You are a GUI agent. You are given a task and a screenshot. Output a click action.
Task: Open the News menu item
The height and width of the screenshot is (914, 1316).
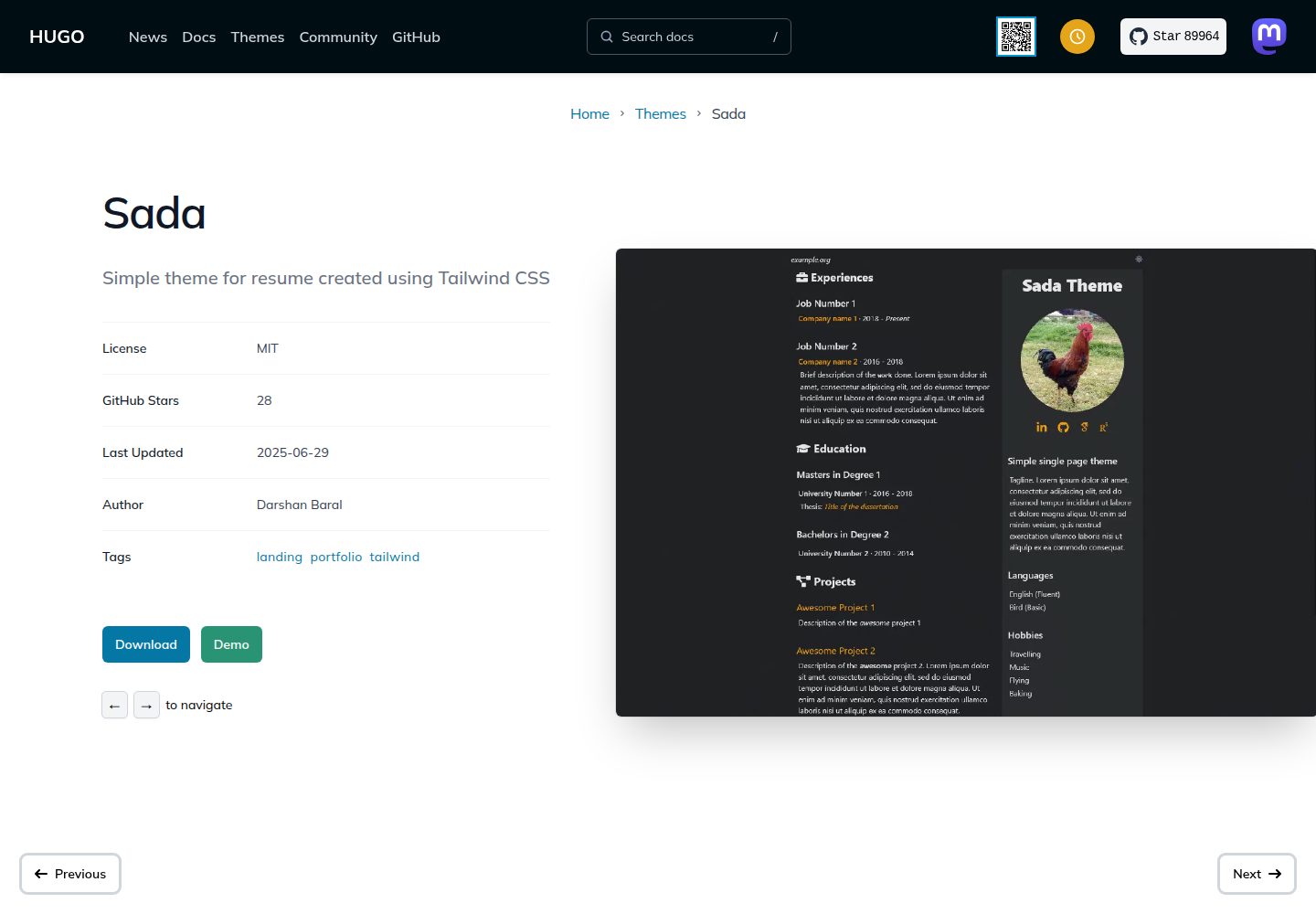pyautogui.click(x=148, y=37)
